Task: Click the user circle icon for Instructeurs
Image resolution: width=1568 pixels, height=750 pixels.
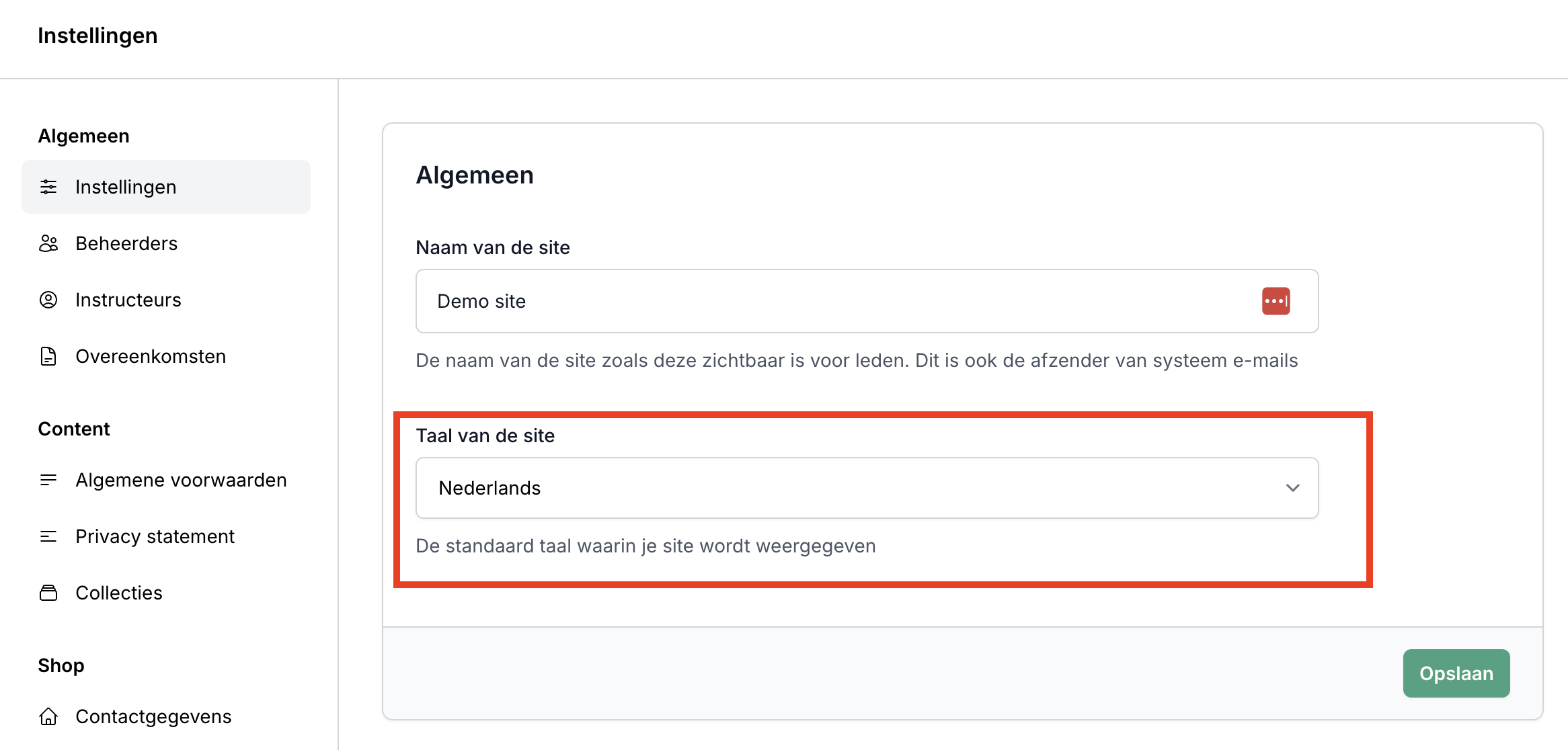Action: (48, 300)
